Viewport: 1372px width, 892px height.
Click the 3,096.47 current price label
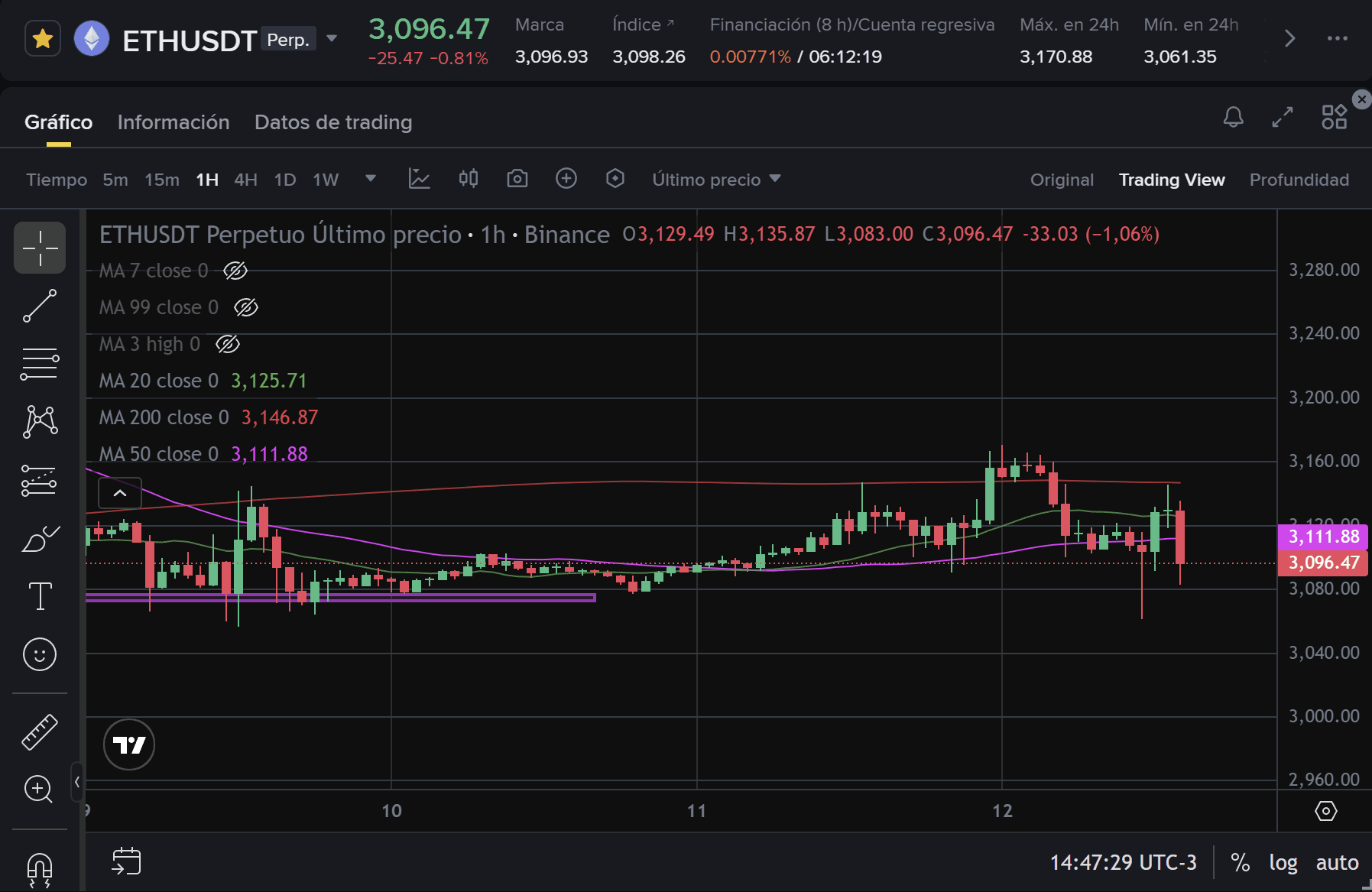(1323, 563)
